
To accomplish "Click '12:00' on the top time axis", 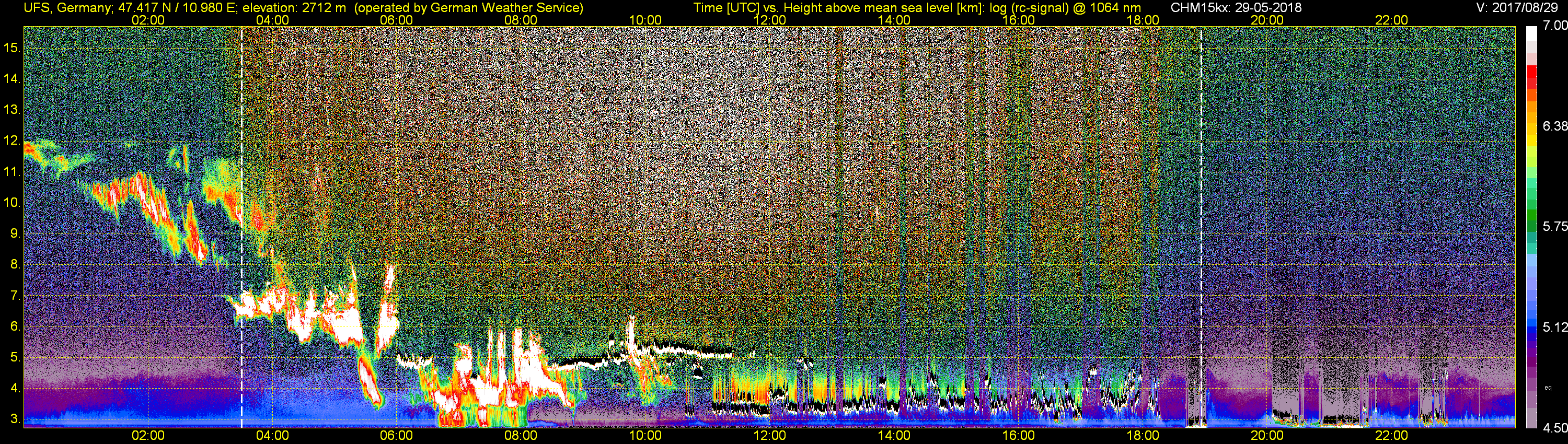I will pos(769,20).
